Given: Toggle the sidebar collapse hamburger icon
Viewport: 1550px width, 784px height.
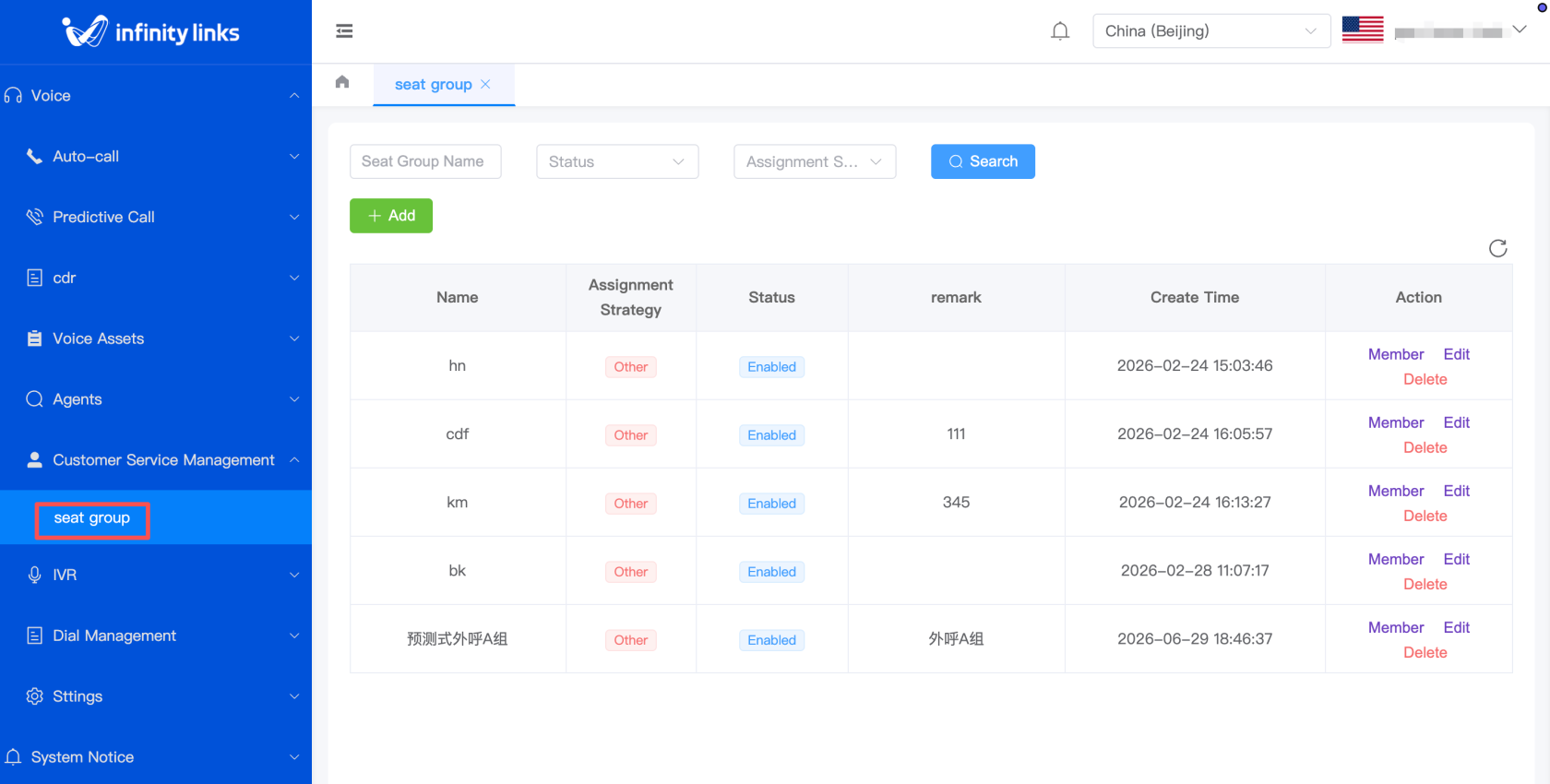Looking at the screenshot, I should [344, 31].
